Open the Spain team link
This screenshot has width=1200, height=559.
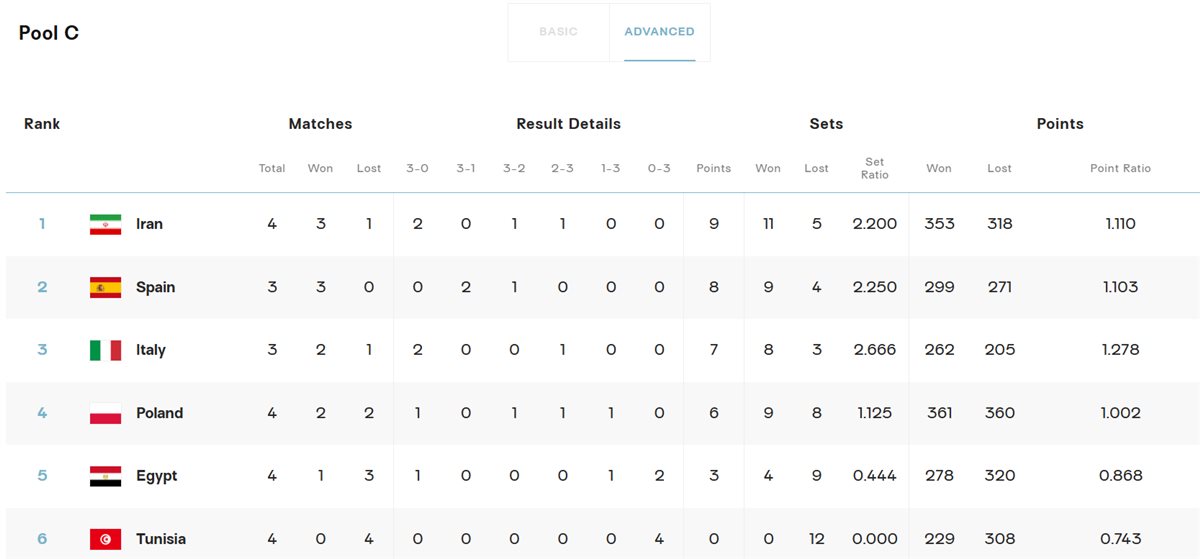point(155,287)
